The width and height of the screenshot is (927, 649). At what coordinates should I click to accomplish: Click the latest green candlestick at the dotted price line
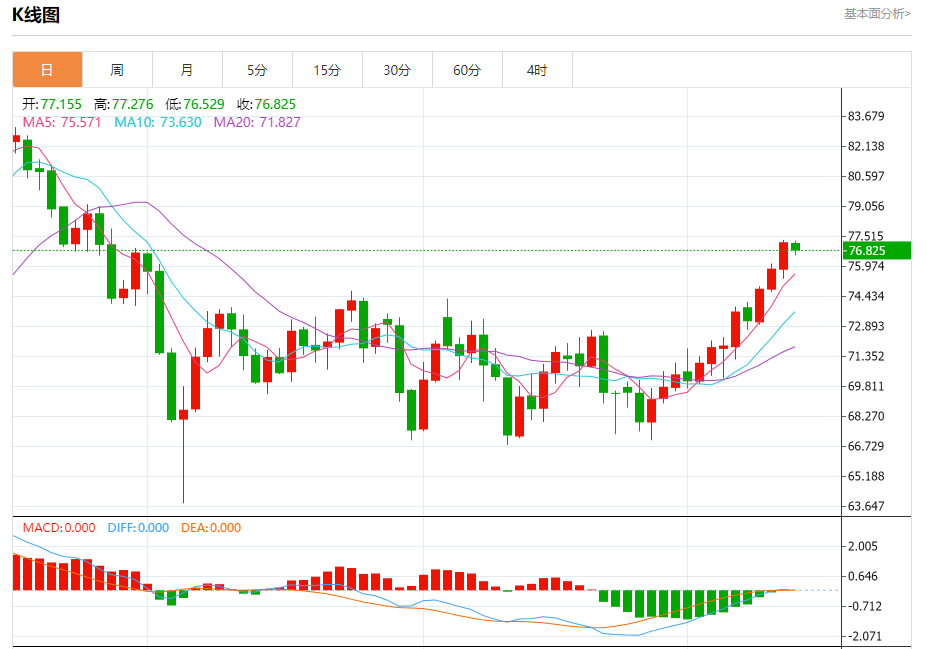pyautogui.click(x=796, y=247)
